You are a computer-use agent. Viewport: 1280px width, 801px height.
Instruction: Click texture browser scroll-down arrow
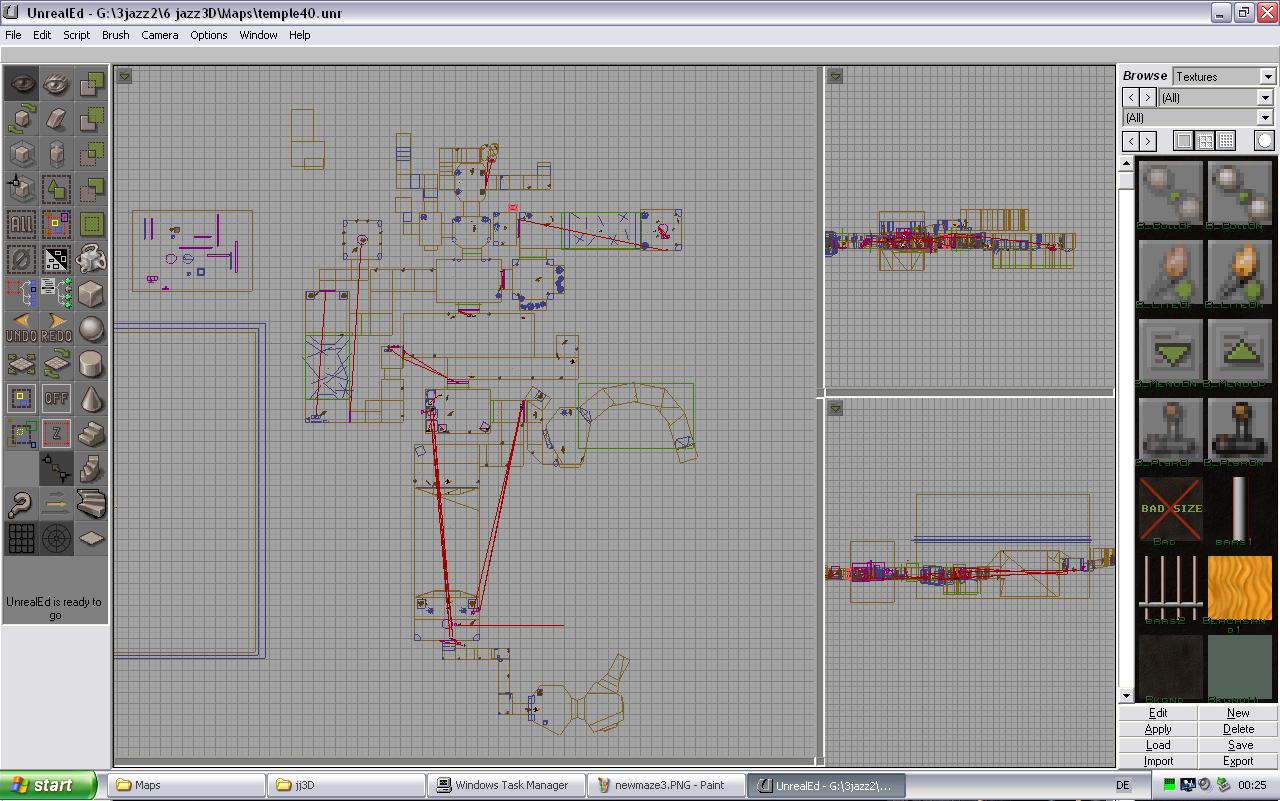click(1126, 696)
